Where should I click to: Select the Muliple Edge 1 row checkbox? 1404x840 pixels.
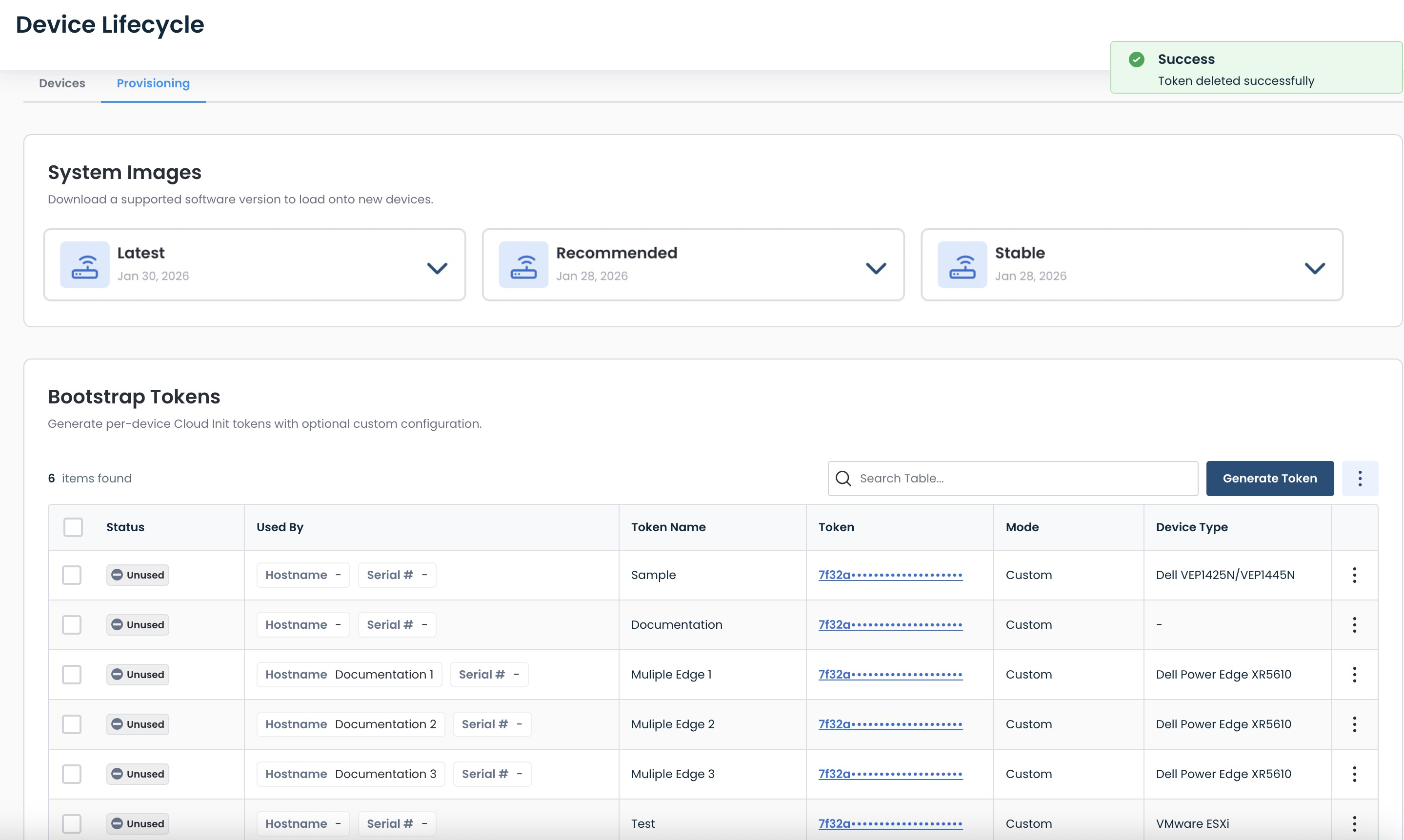point(72,674)
